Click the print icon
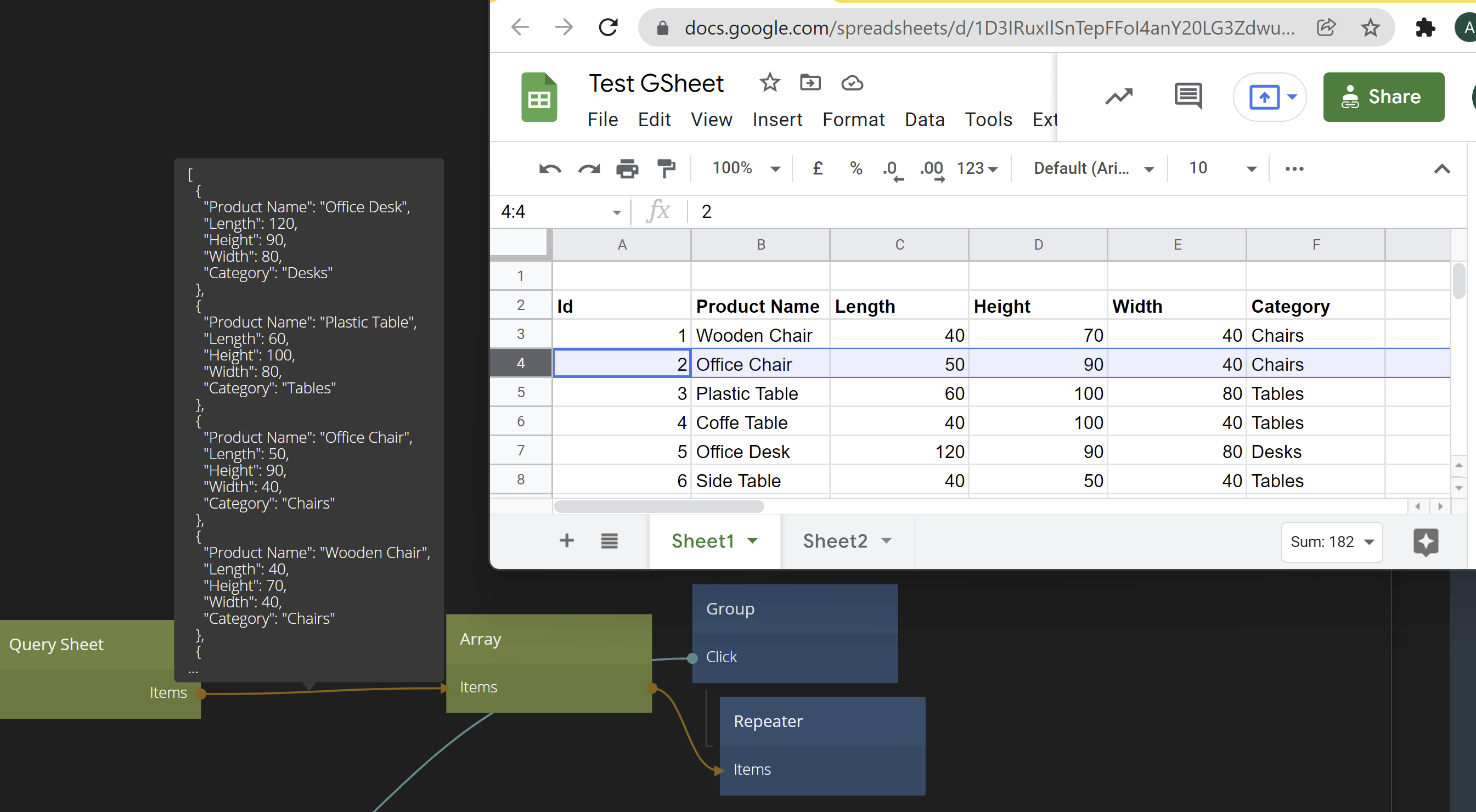Screen dimensions: 1476x812 (x=627, y=168)
